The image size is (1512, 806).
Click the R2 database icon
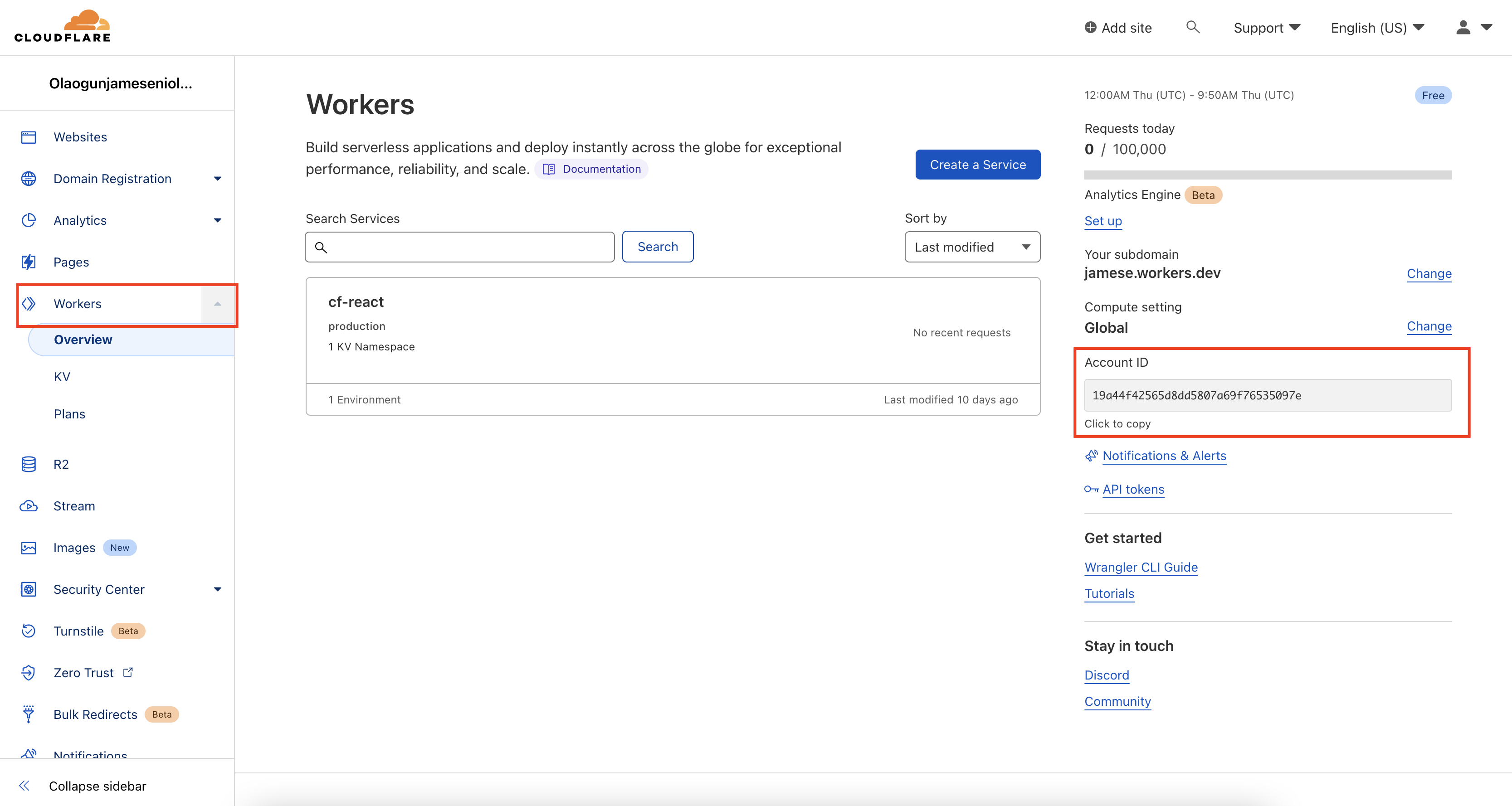coord(28,464)
